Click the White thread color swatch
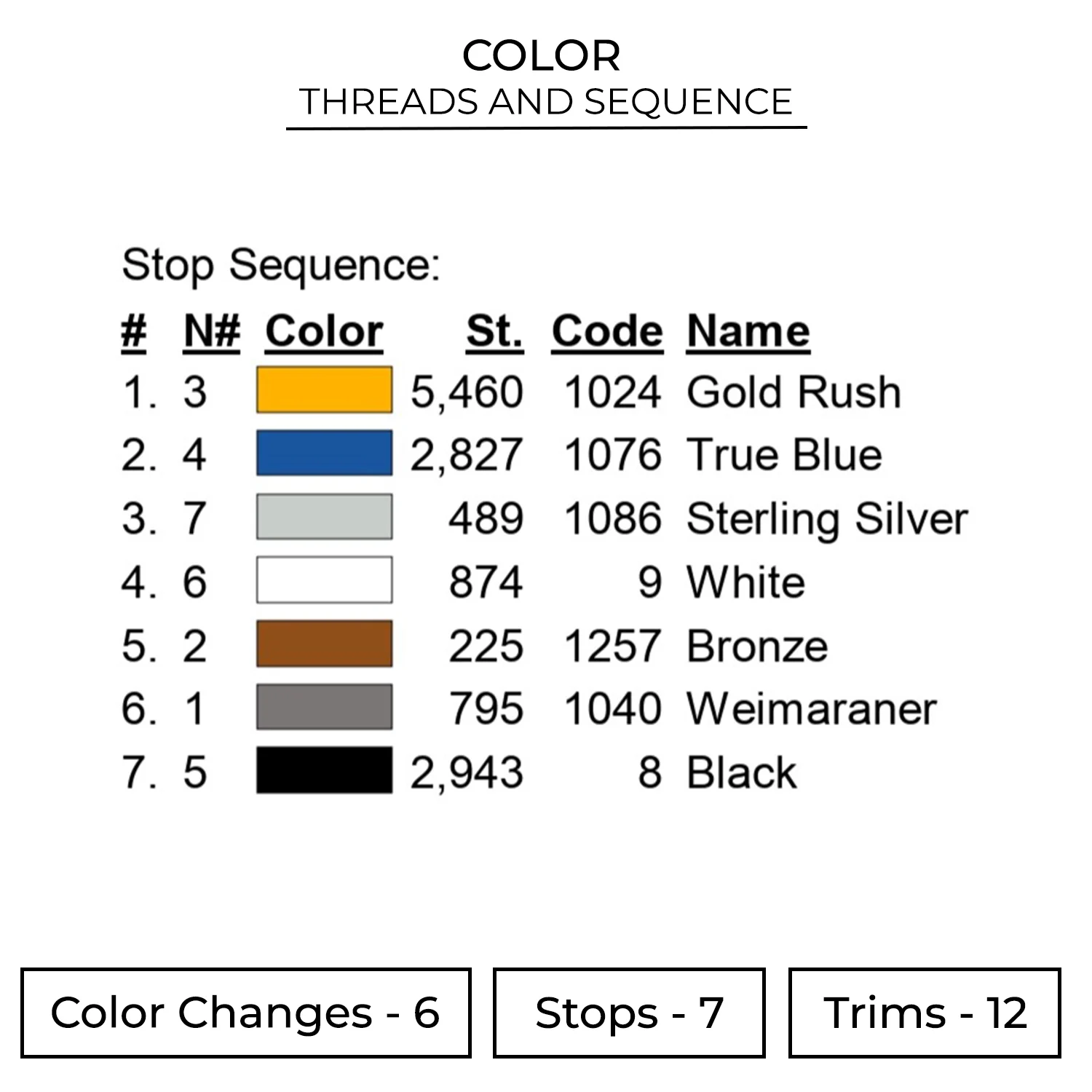Image resolution: width=1092 pixels, height=1092 pixels. click(324, 580)
